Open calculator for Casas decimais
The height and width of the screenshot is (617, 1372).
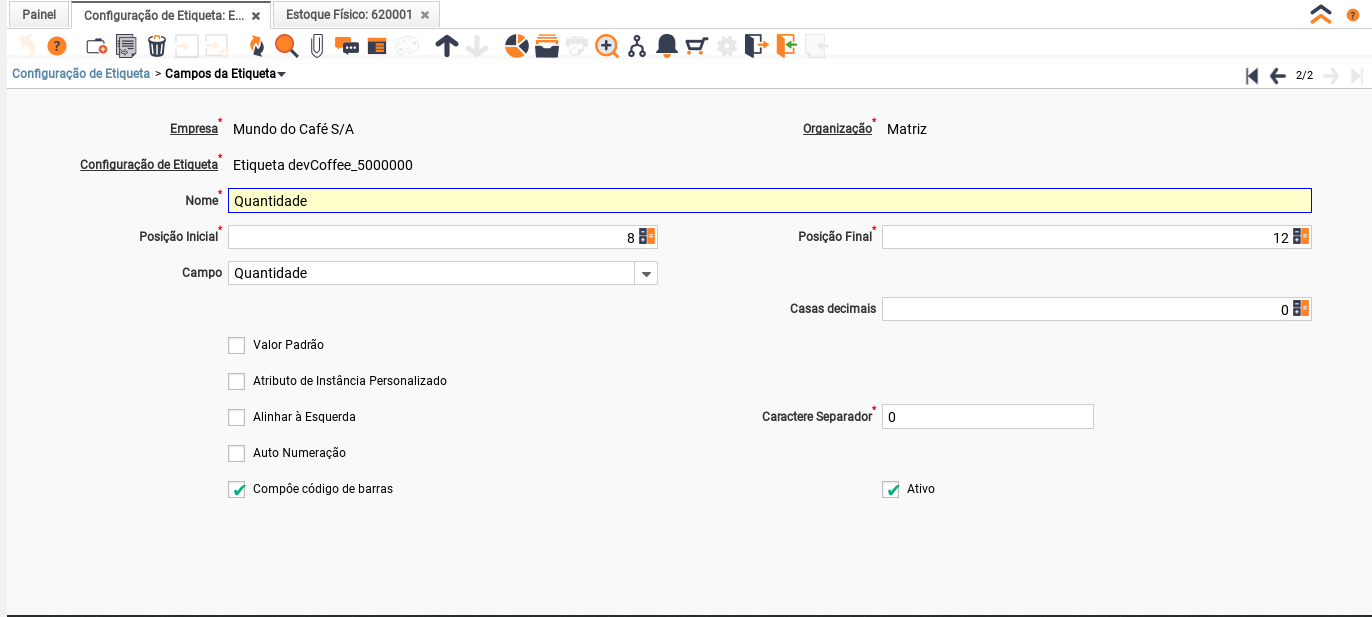[1300, 309]
